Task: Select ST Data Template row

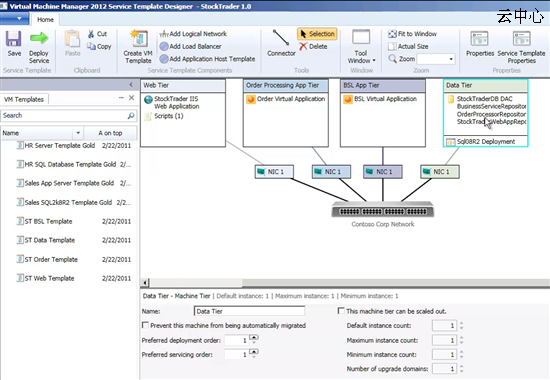Action: tap(74, 240)
